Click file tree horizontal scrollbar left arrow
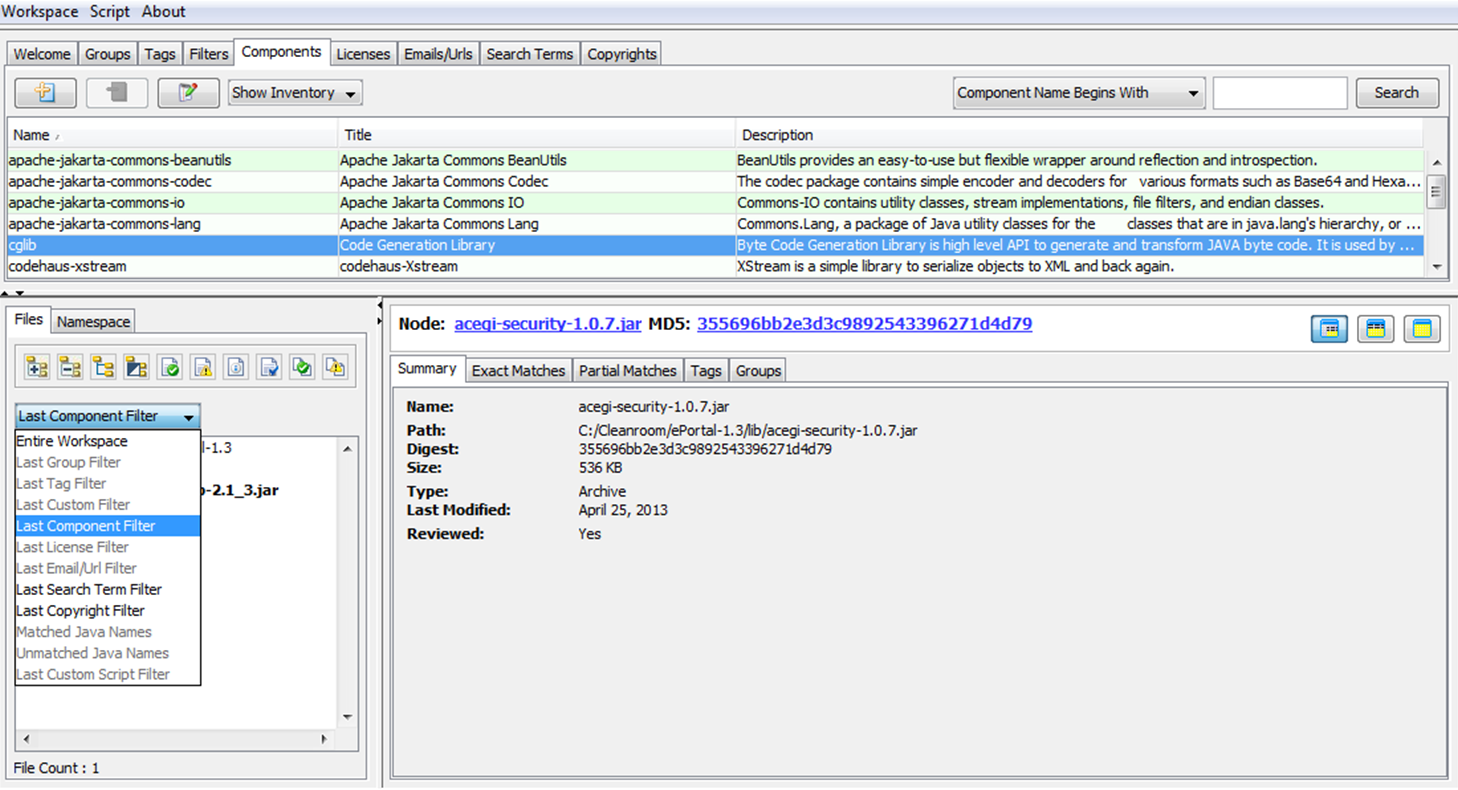The width and height of the screenshot is (1458, 790). pyautogui.click(x=26, y=740)
